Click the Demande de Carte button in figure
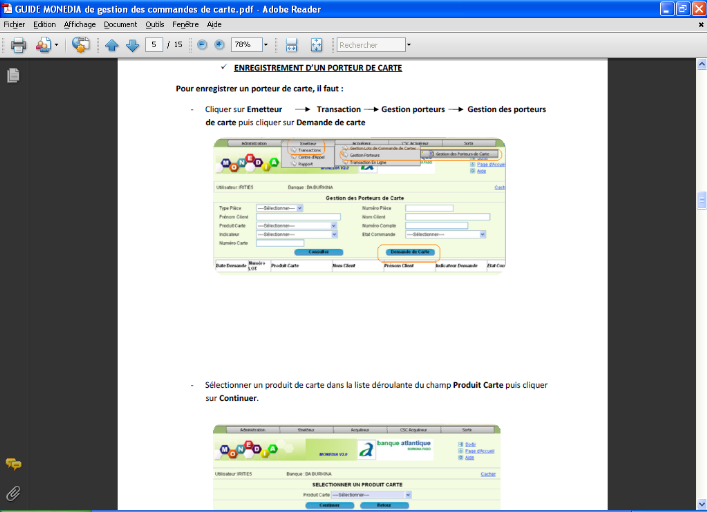Image resolution: width=707 pixels, height=512 pixels. click(x=410, y=252)
